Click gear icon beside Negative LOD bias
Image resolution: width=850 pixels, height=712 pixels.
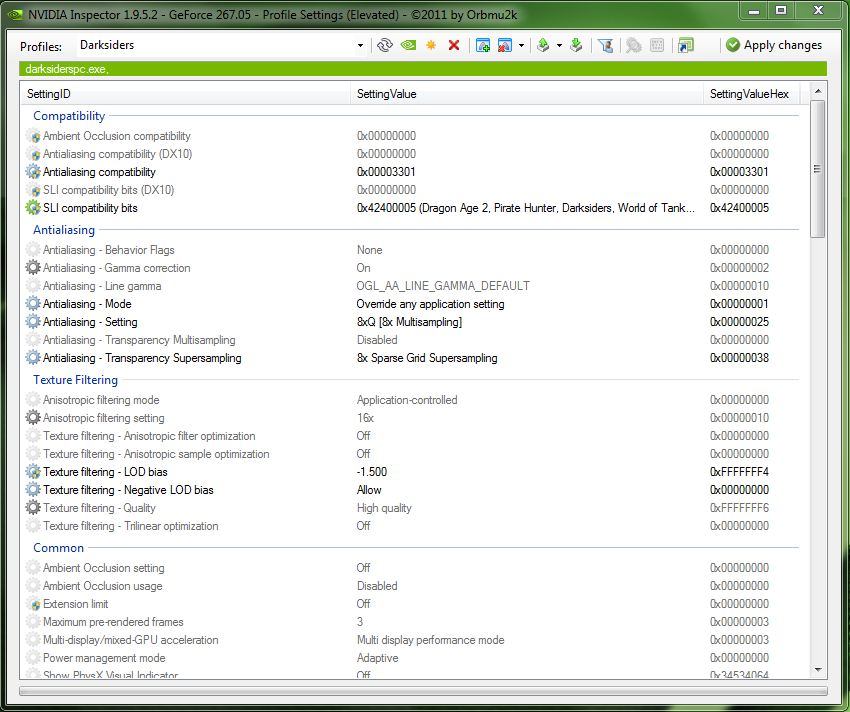(x=33, y=490)
